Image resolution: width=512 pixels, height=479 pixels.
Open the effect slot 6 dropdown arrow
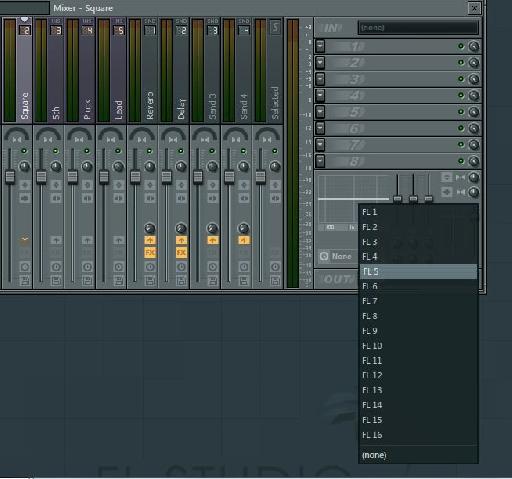pyautogui.click(x=320, y=128)
